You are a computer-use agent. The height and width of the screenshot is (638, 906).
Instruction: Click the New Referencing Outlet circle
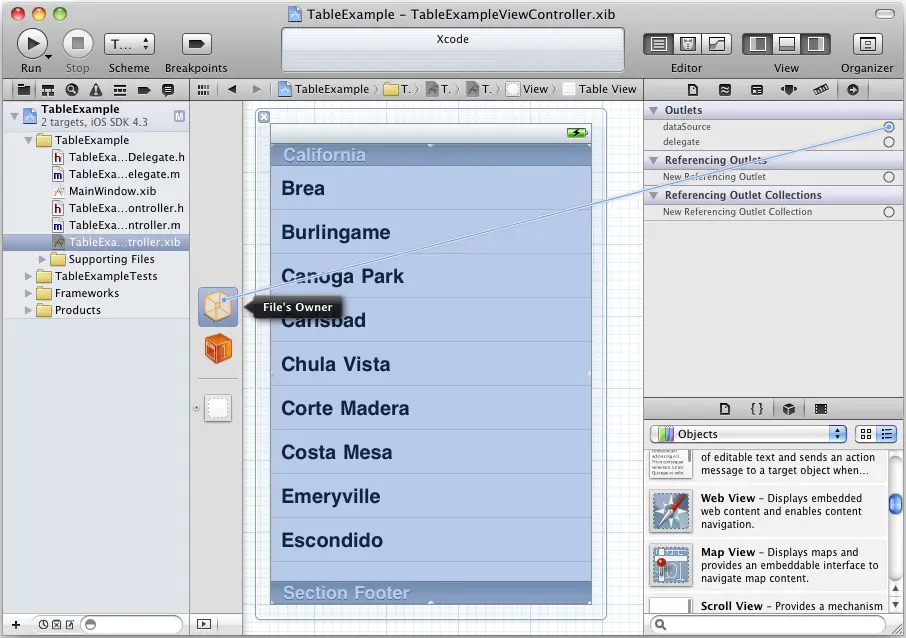coord(888,177)
